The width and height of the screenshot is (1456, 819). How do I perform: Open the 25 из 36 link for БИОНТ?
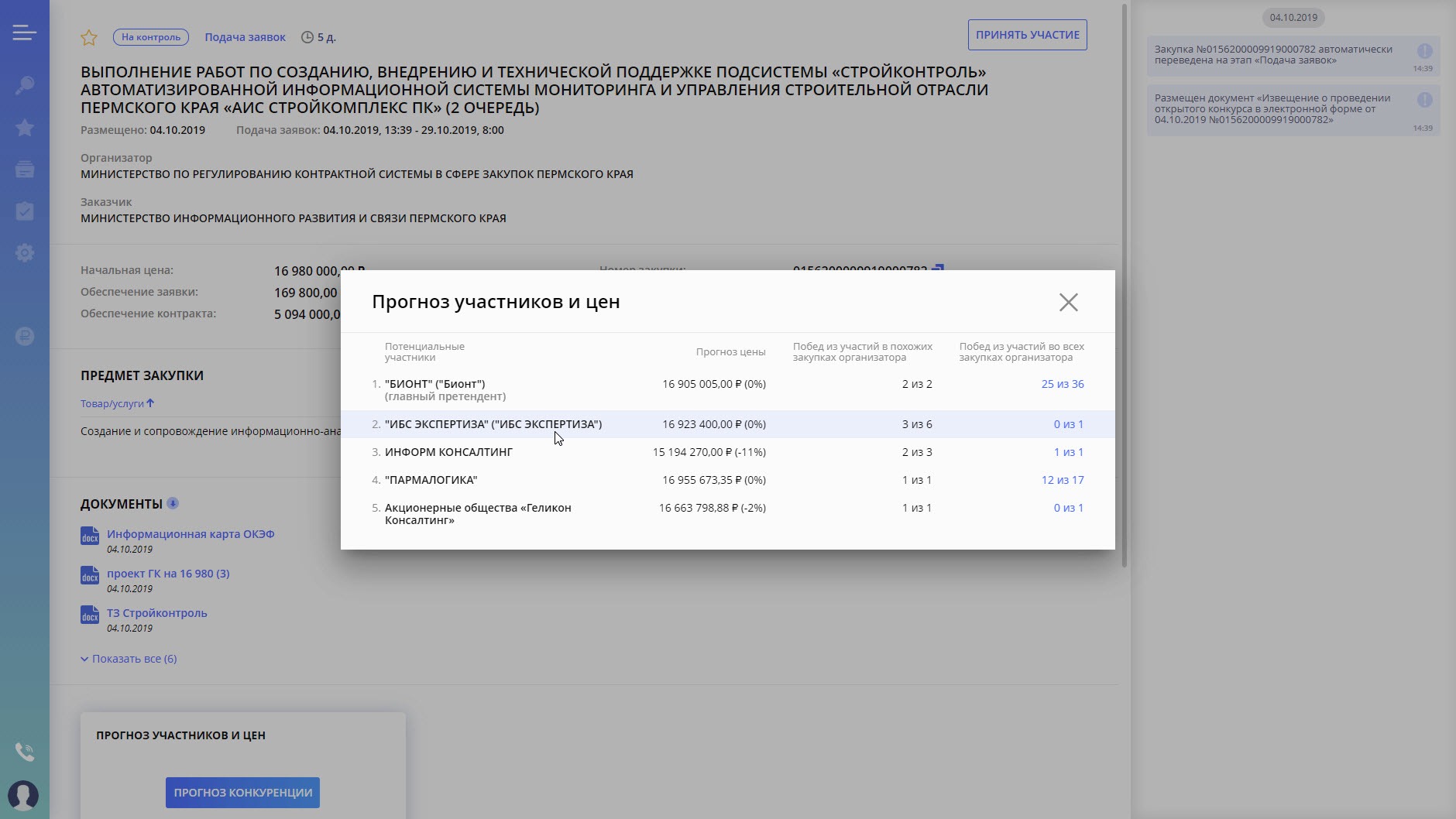1063,384
